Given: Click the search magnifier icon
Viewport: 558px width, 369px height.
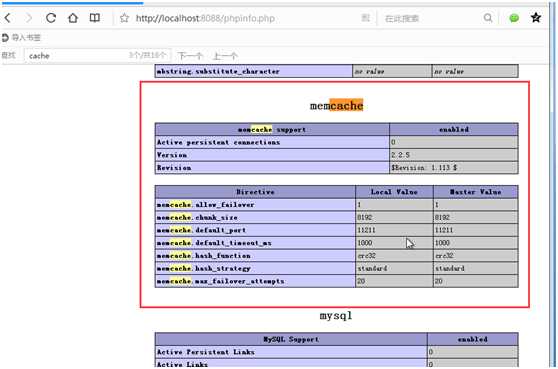Looking at the screenshot, I should coord(488,18).
